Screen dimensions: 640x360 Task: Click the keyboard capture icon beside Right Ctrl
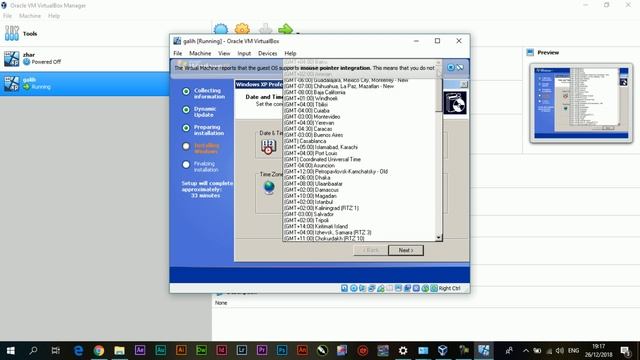click(x=434, y=289)
